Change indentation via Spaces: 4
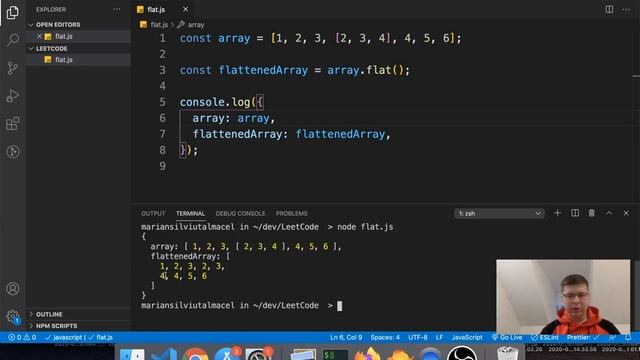Image resolution: width=640 pixels, height=360 pixels. tap(385, 338)
